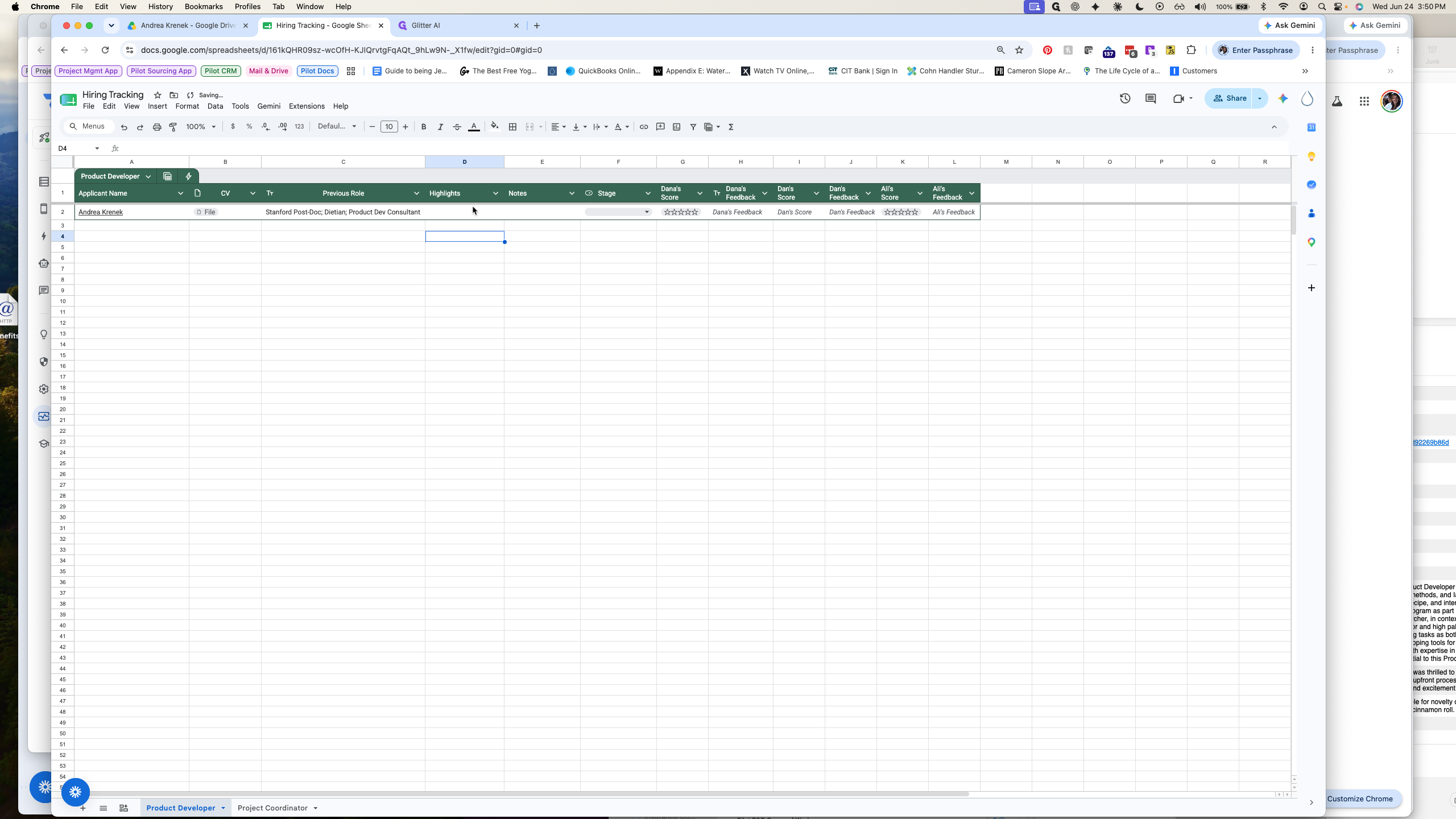Image resolution: width=1456 pixels, height=819 pixels.
Task: Click the Google apps grid icon
Action: 1364,101
